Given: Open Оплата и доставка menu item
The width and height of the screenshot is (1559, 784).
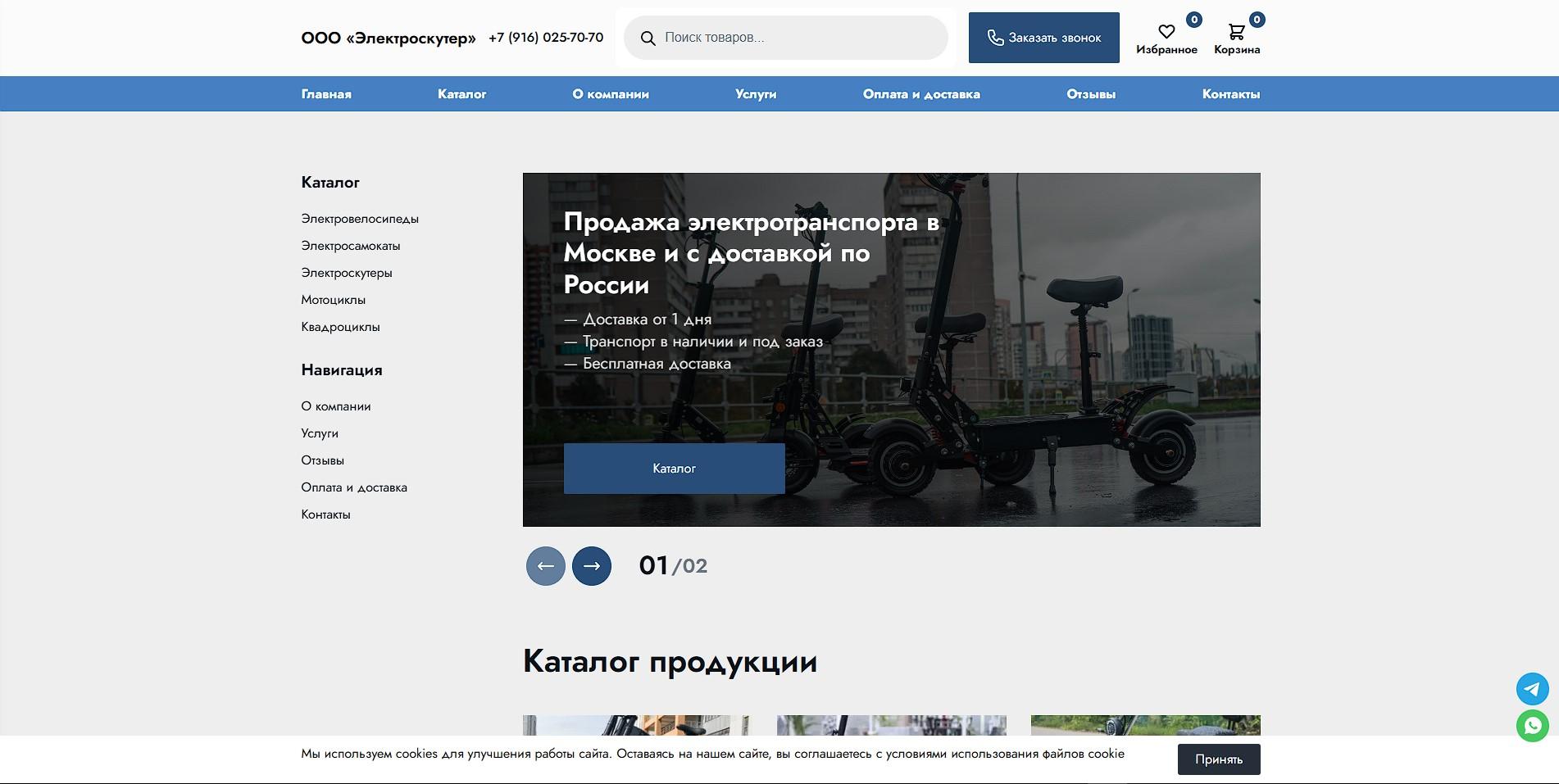Looking at the screenshot, I should point(921,93).
